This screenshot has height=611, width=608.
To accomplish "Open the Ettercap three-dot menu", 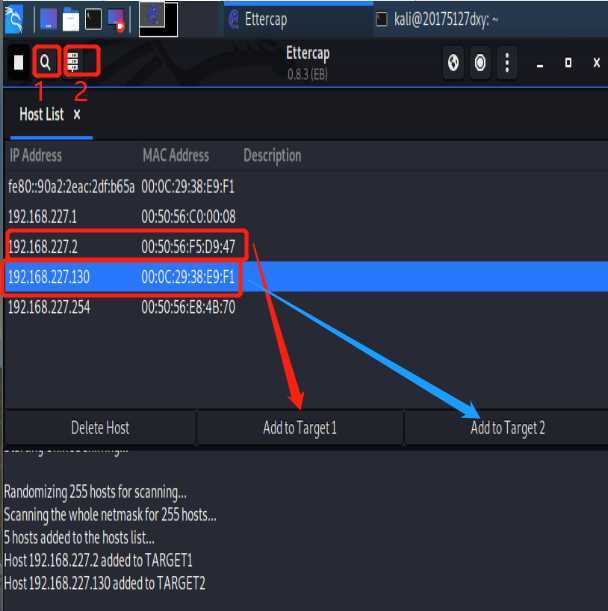I will (507, 62).
